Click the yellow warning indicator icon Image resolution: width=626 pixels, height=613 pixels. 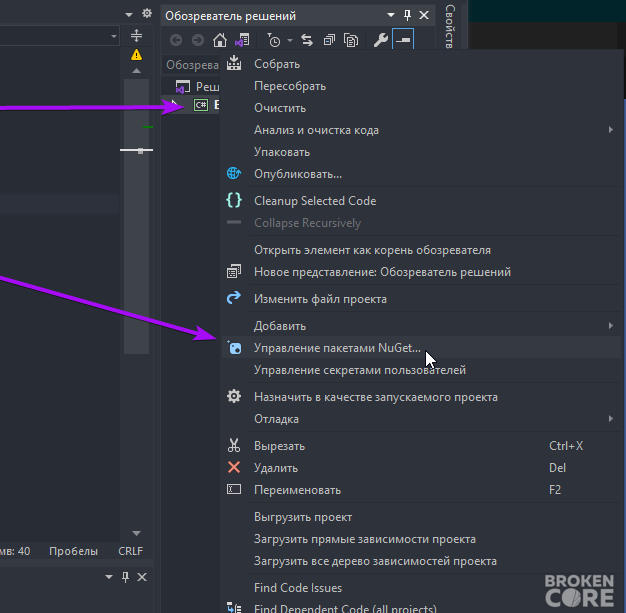(137, 55)
